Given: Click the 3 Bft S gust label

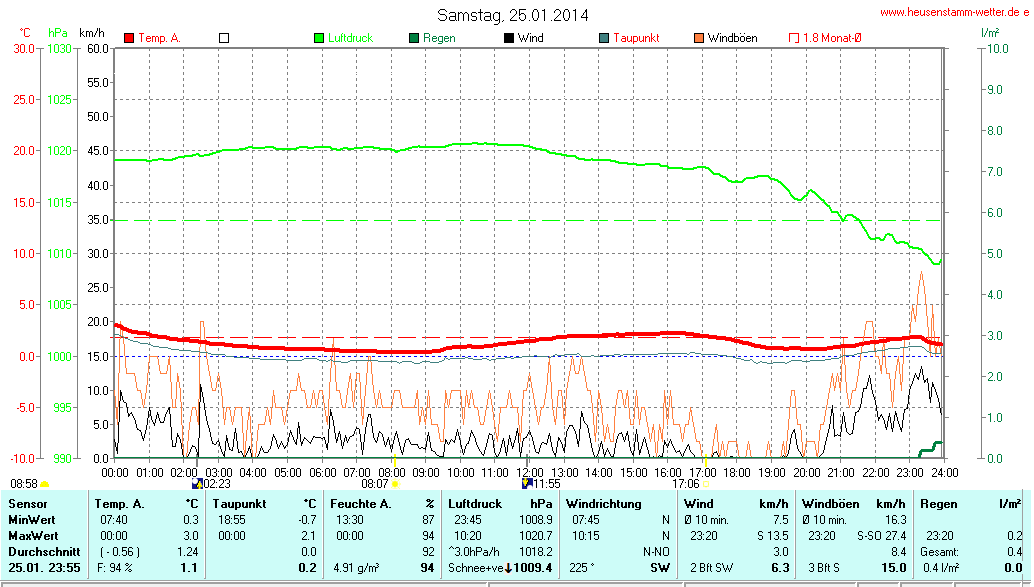Looking at the screenshot, I should coord(824,568).
